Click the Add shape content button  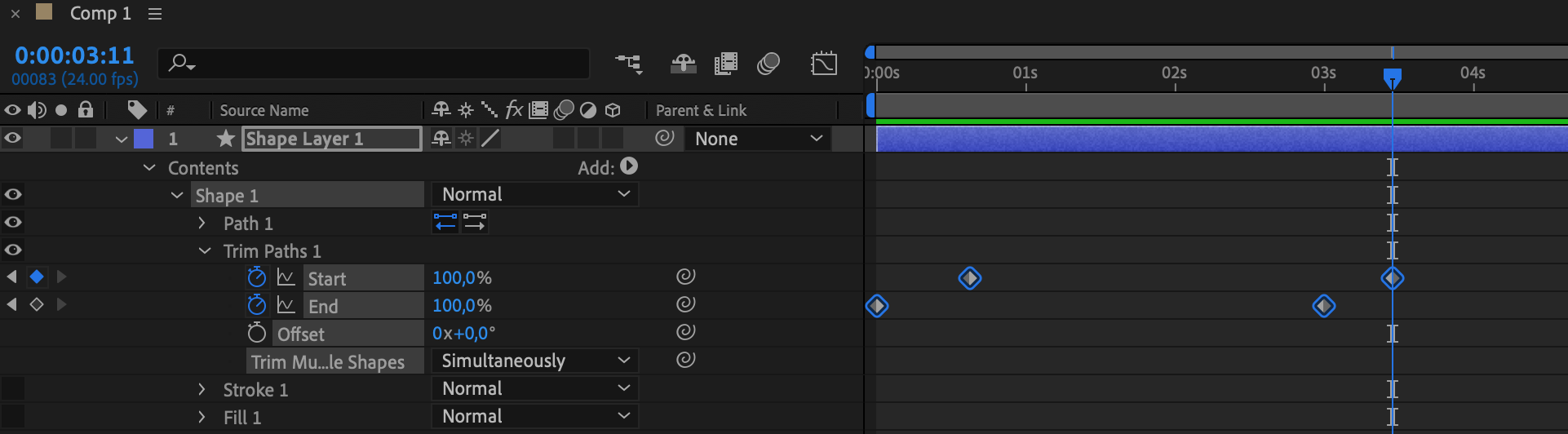click(629, 166)
